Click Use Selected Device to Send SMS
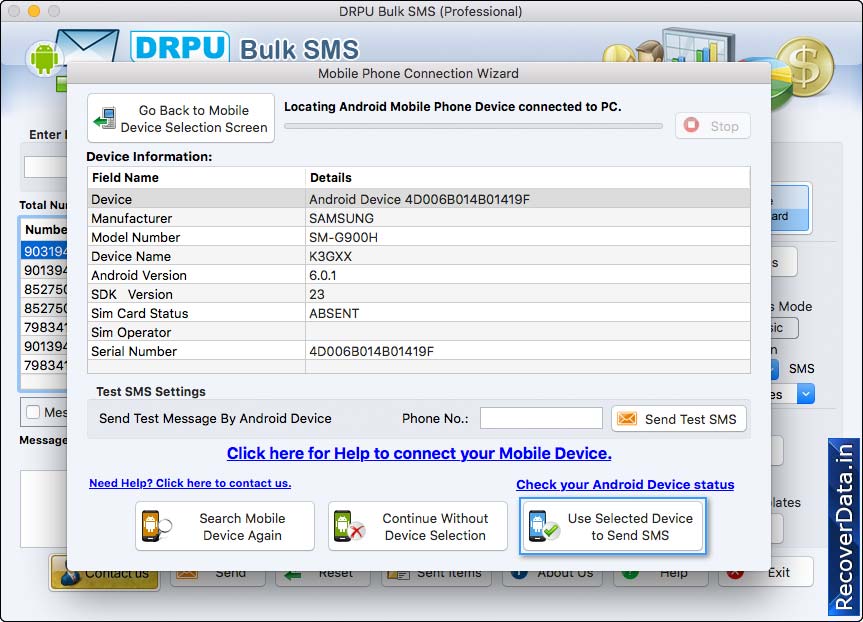 tap(613, 526)
